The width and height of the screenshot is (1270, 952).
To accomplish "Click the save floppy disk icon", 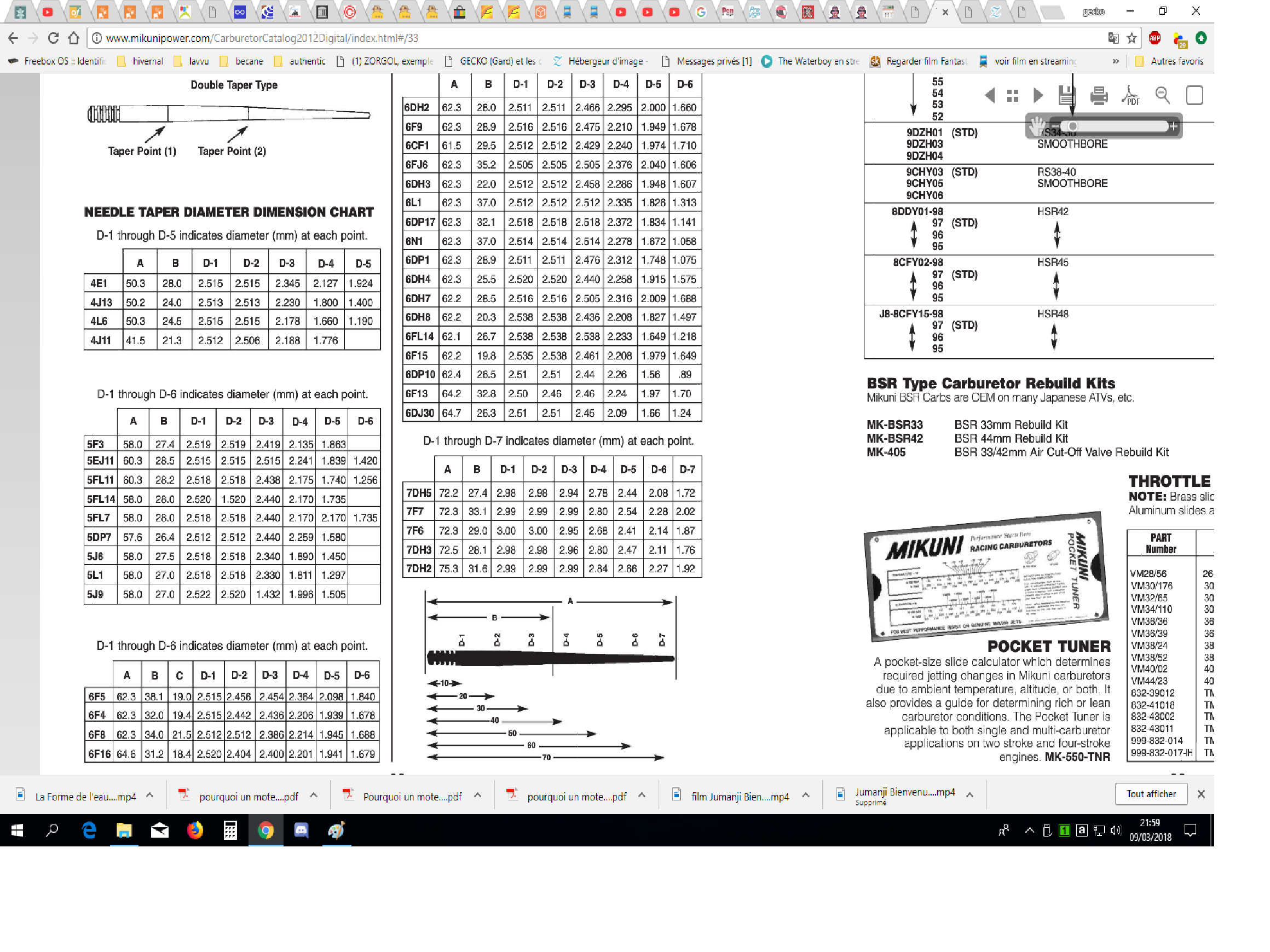I will pos(1066,95).
